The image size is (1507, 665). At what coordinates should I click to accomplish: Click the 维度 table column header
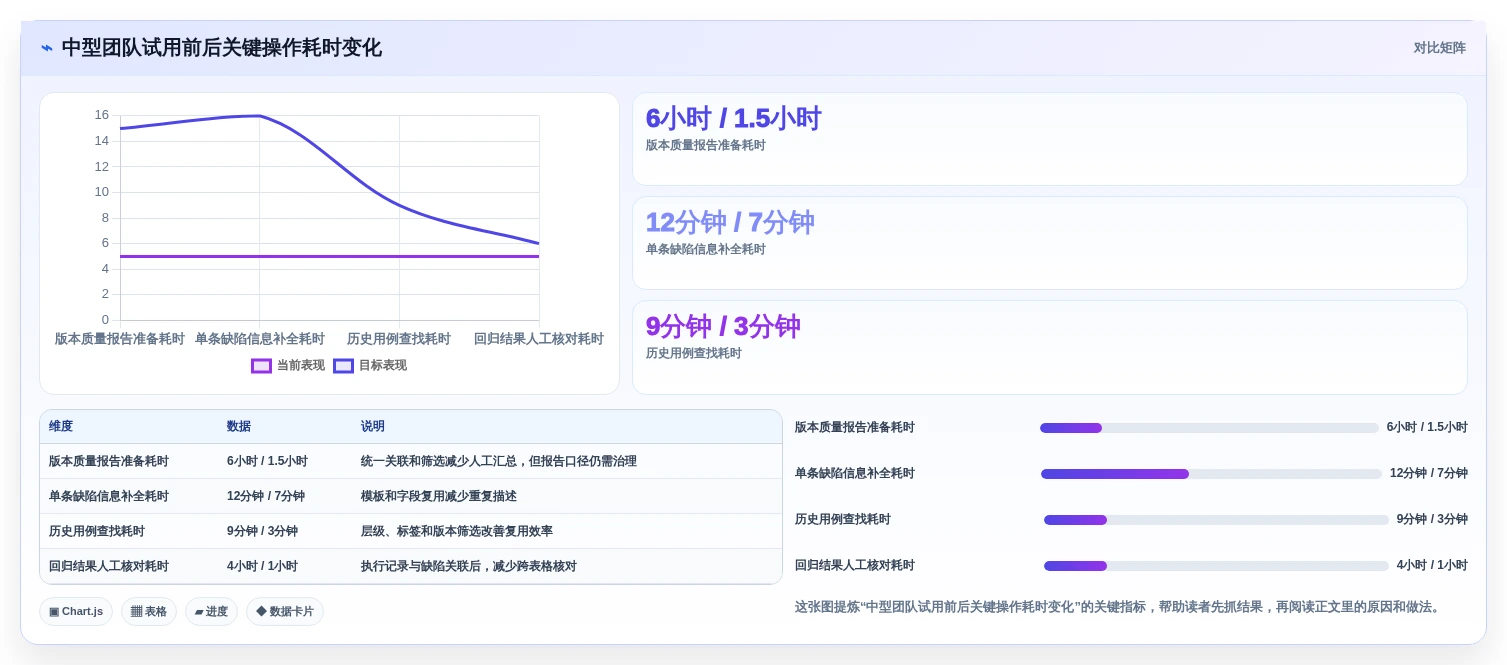coord(61,426)
